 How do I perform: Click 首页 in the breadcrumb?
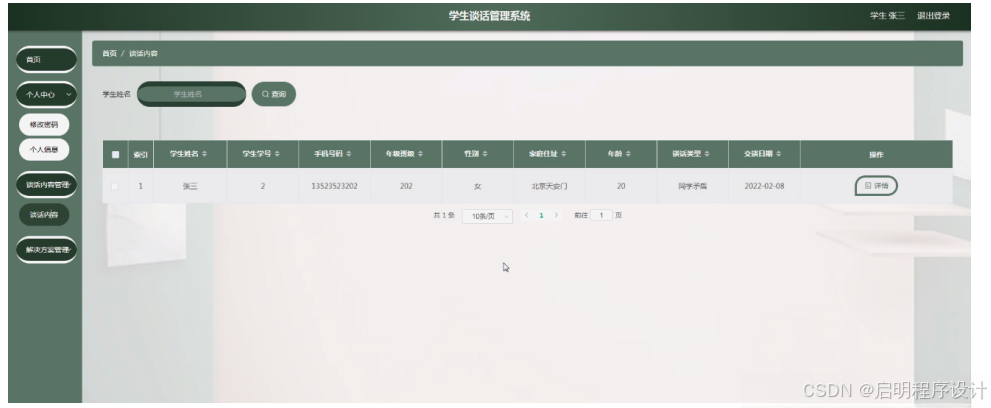tap(109, 54)
